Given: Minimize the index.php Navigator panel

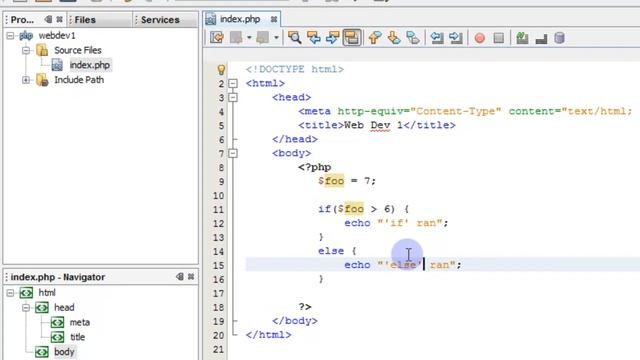Looking at the screenshot, I should click(x=180, y=276).
